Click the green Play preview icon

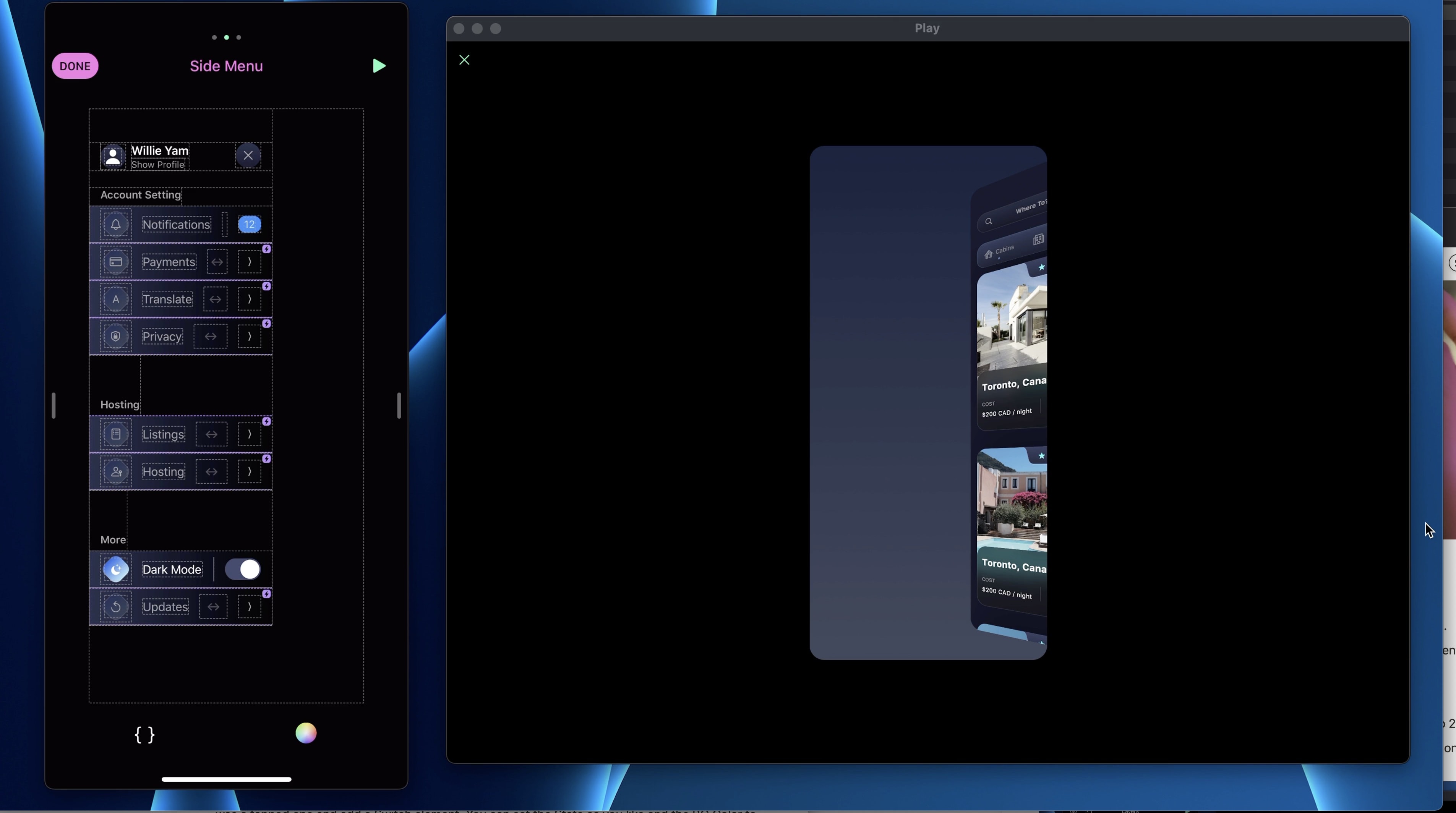tap(379, 66)
